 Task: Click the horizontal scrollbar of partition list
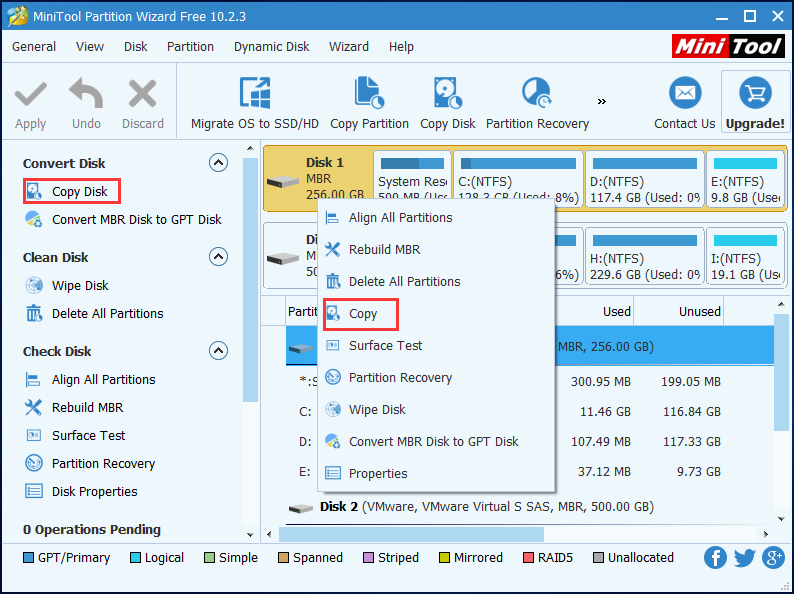coord(411,534)
